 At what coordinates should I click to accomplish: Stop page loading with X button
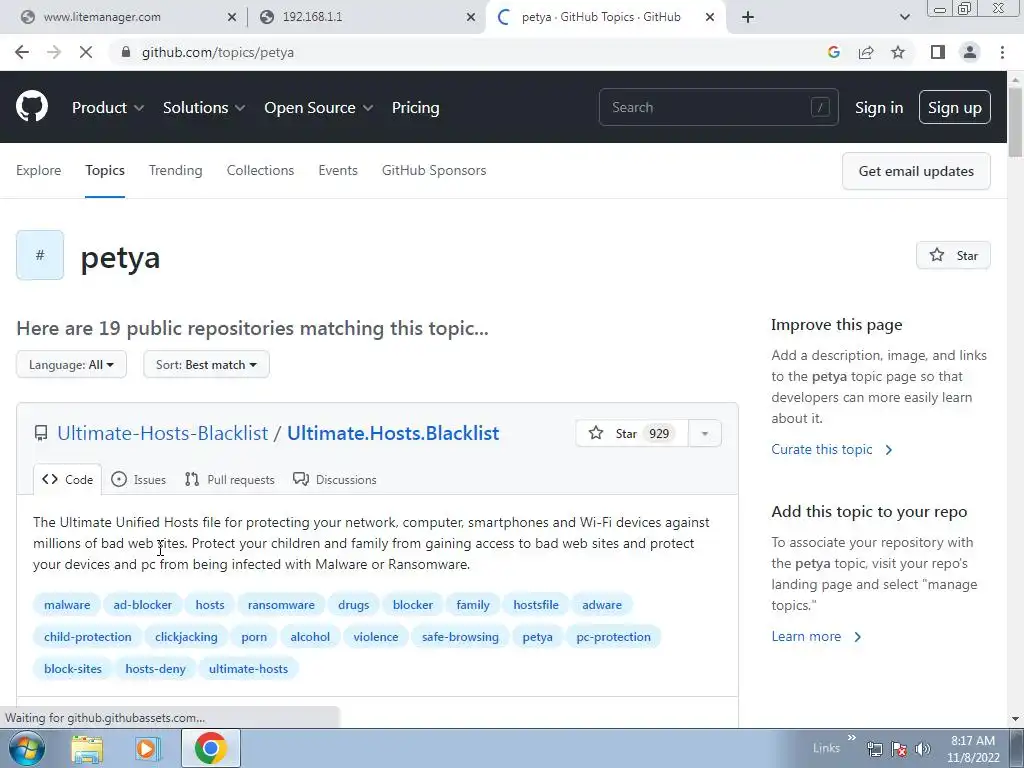point(86,52)
